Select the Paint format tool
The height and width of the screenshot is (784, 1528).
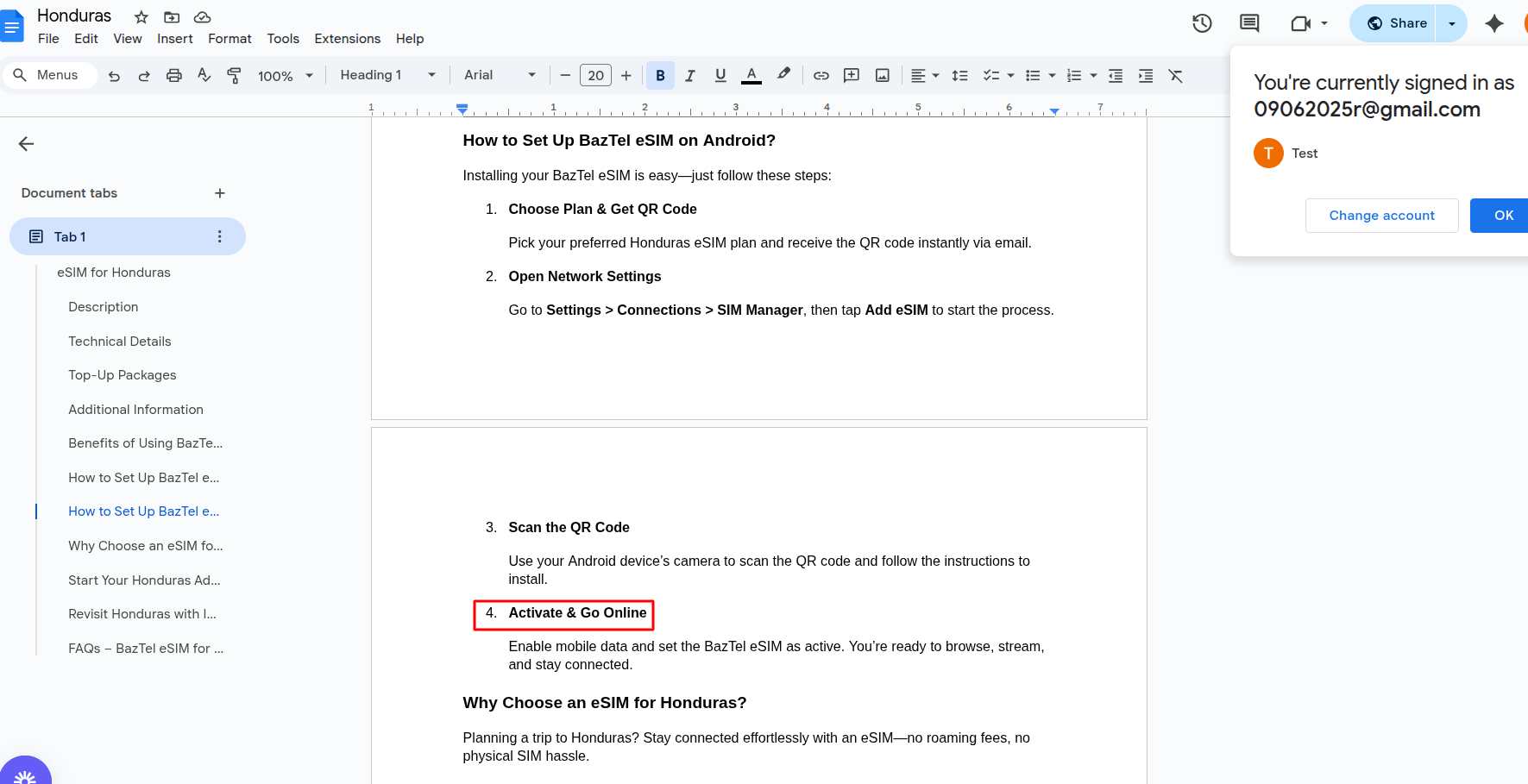tap(234, 76)
